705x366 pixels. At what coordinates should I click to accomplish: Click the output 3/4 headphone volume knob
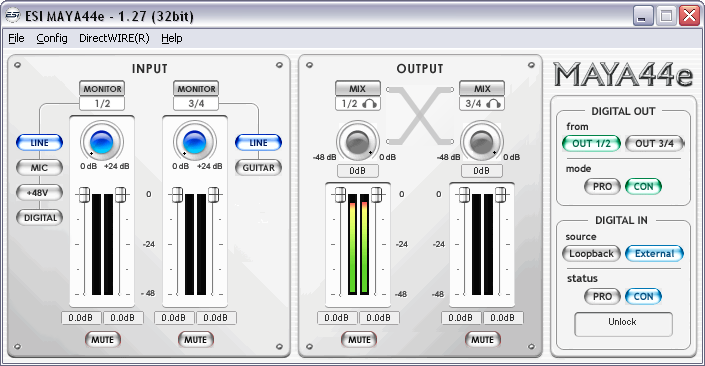point(482,142)
